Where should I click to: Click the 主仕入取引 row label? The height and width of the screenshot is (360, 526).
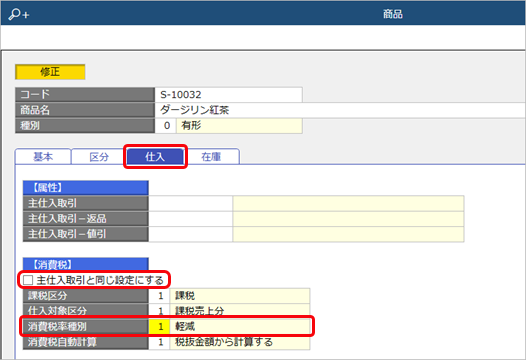86,203
